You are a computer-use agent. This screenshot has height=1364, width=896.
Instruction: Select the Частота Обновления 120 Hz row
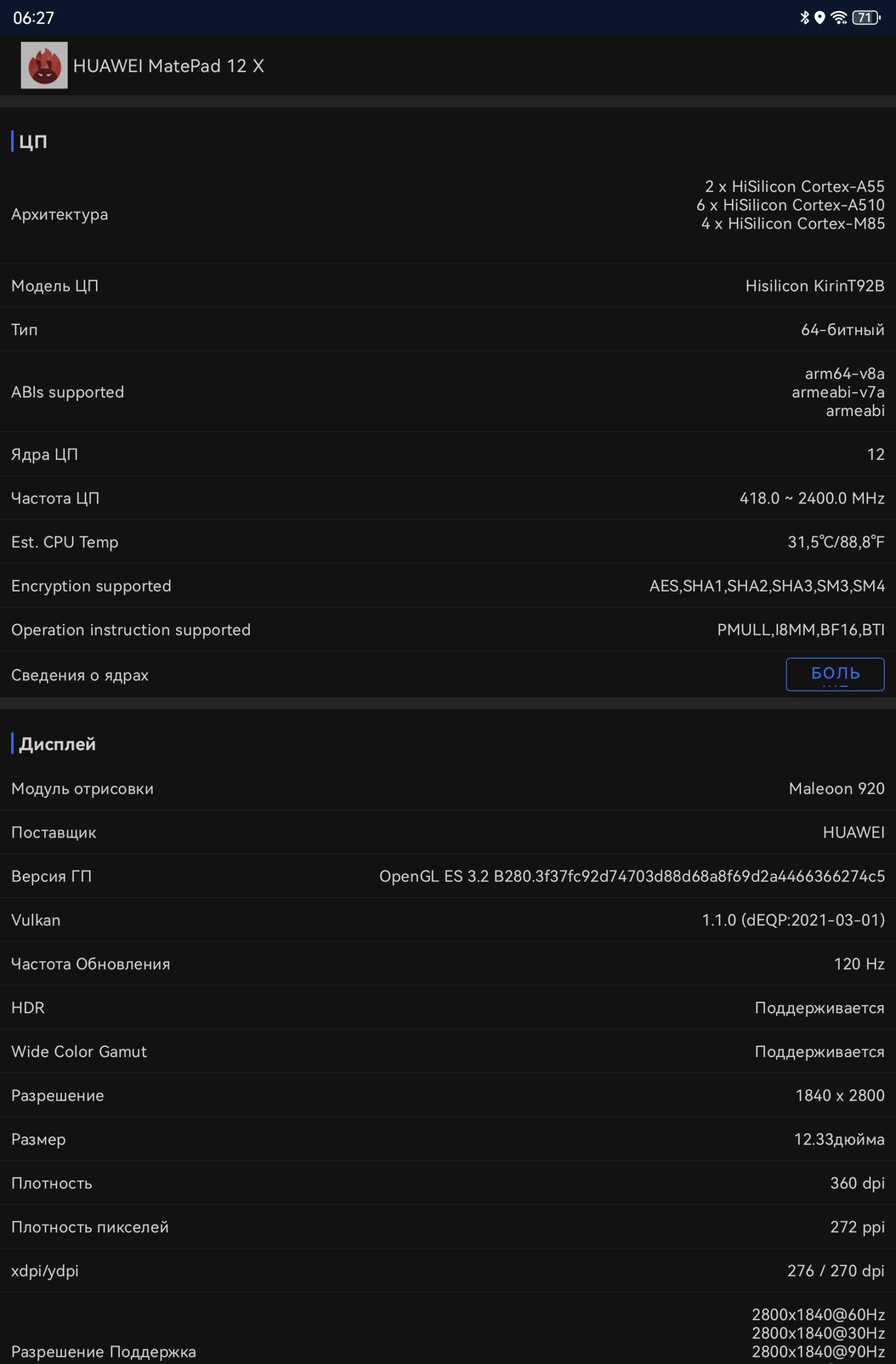coord(448,964)
